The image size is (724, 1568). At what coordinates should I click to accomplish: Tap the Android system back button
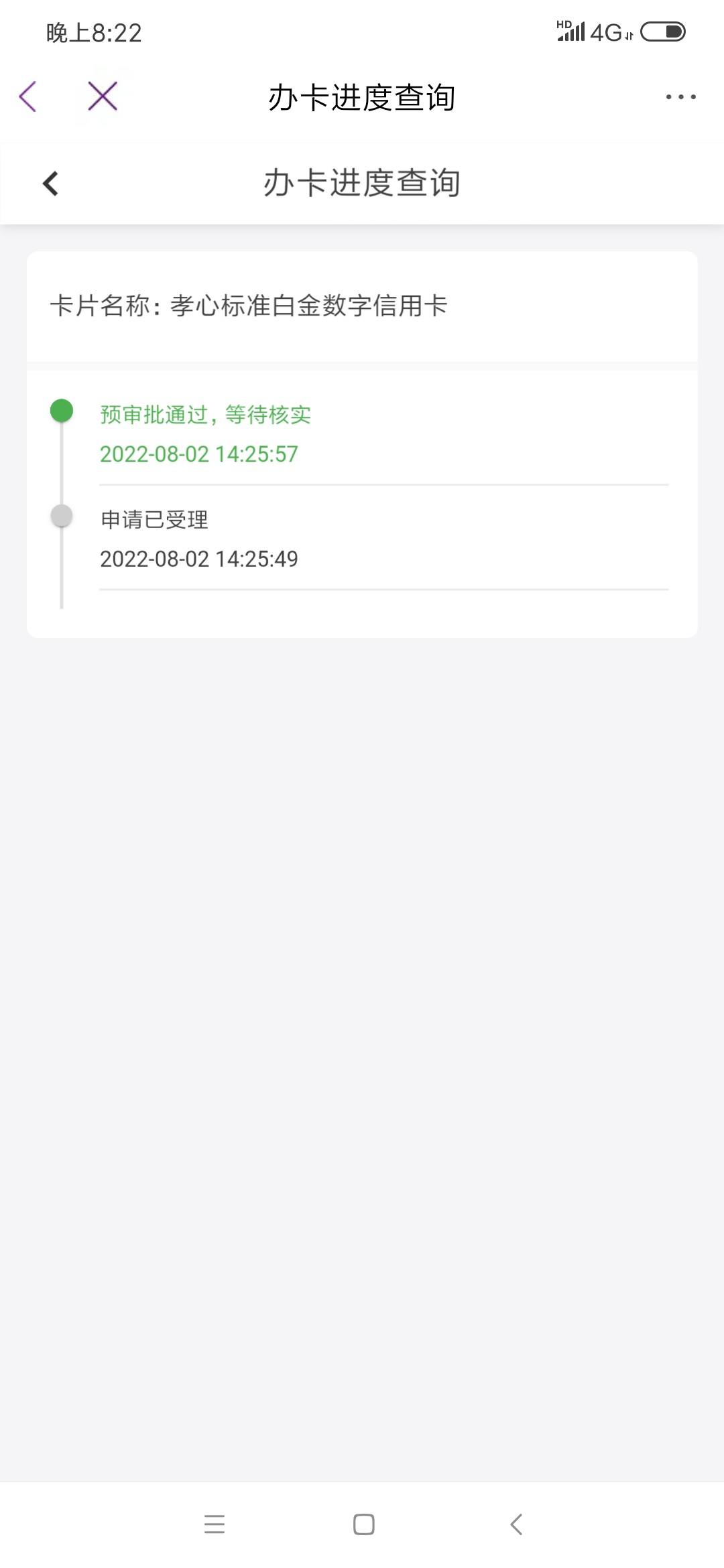[516, 1524]
